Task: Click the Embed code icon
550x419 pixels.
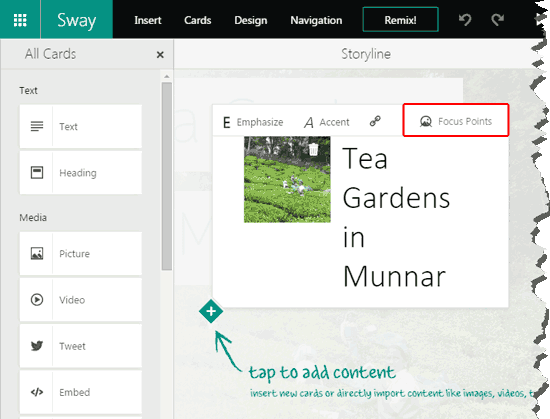Action: tap(37, 392)
